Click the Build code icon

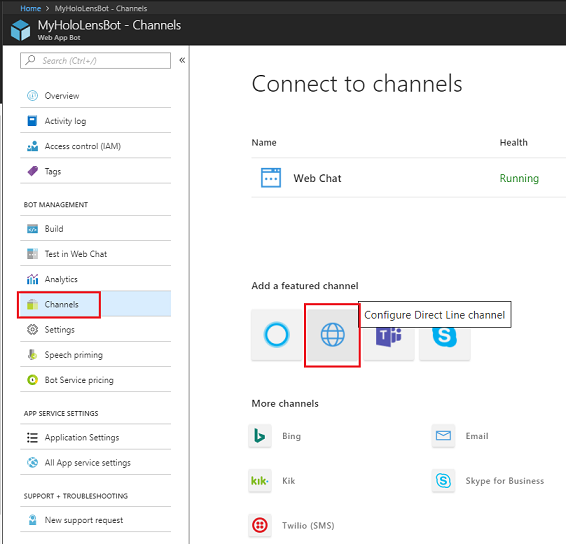coord(32,229)
